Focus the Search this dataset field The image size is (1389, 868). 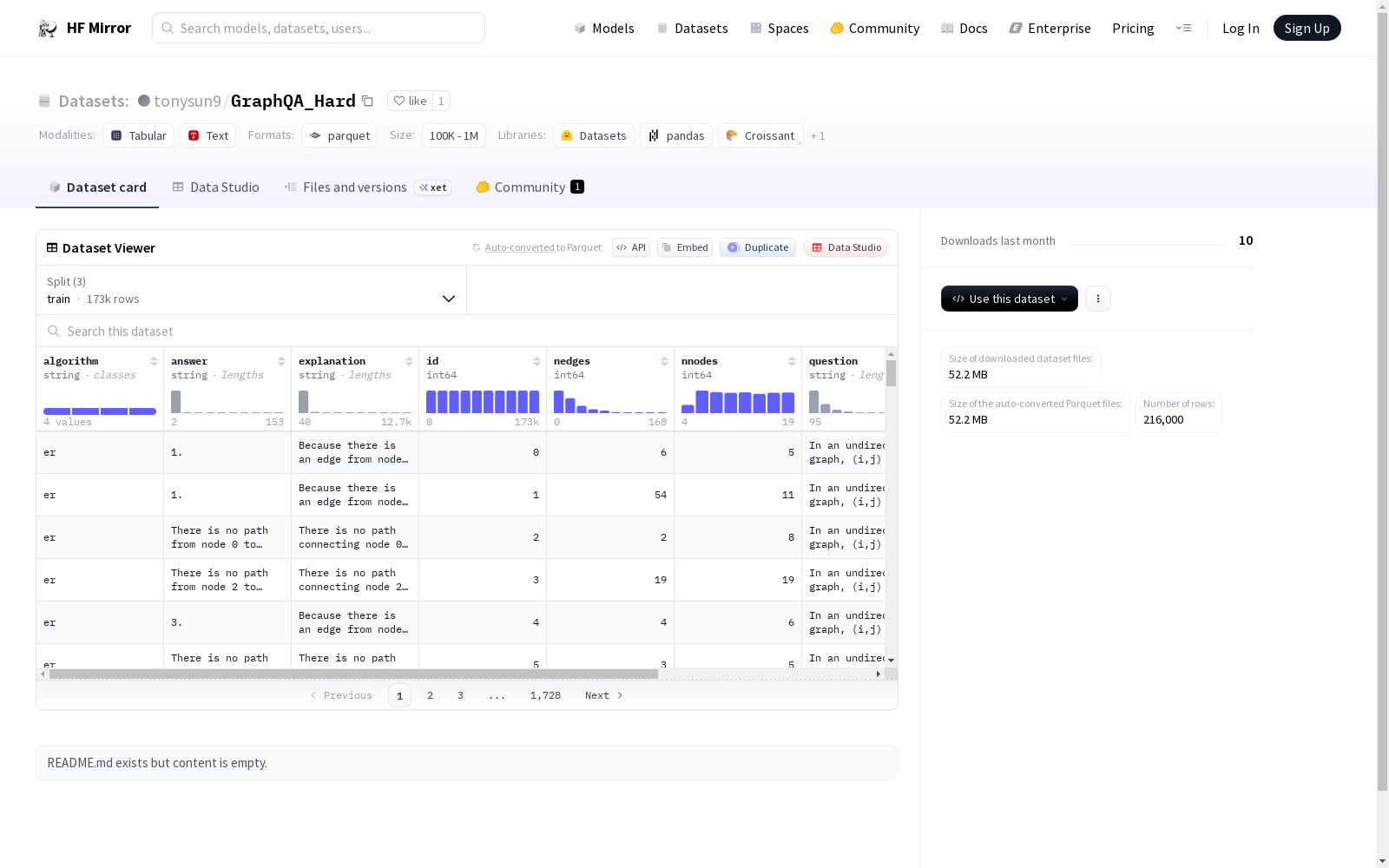coord(467,331)
